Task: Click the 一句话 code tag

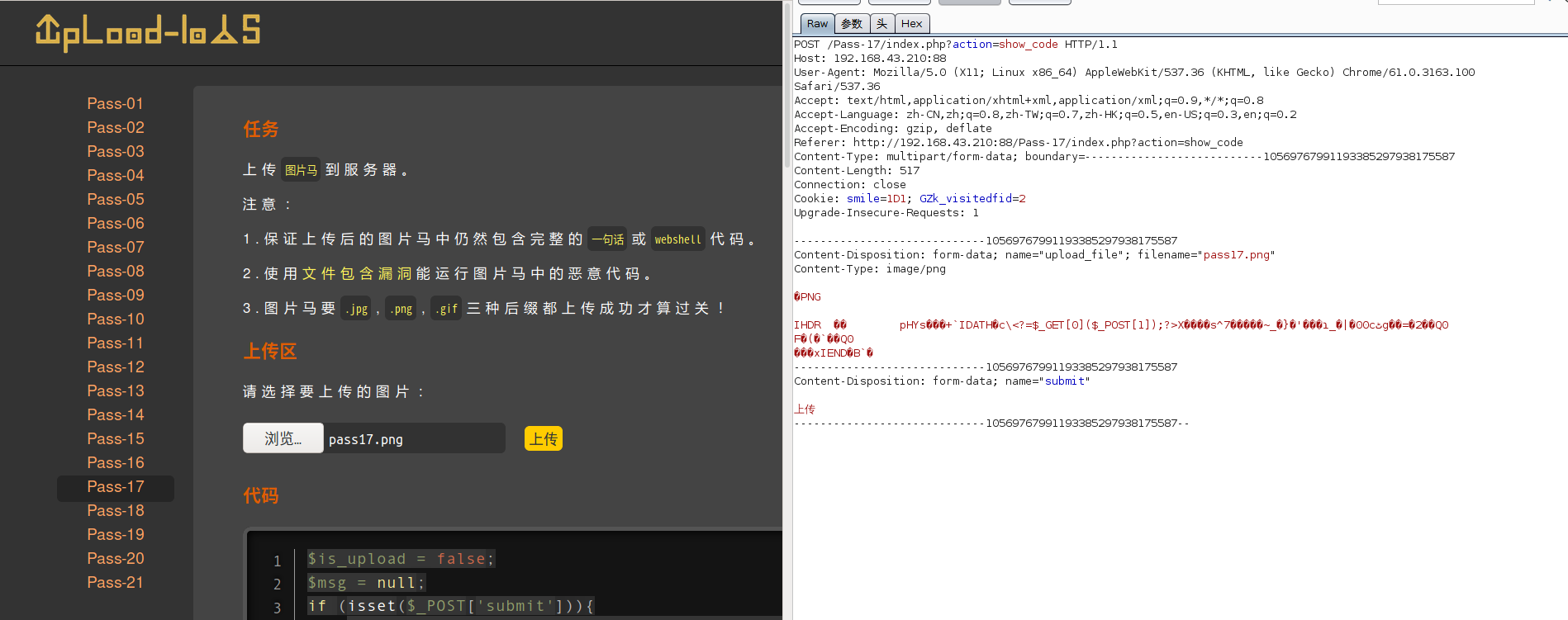Action: (x=607, y=239)
